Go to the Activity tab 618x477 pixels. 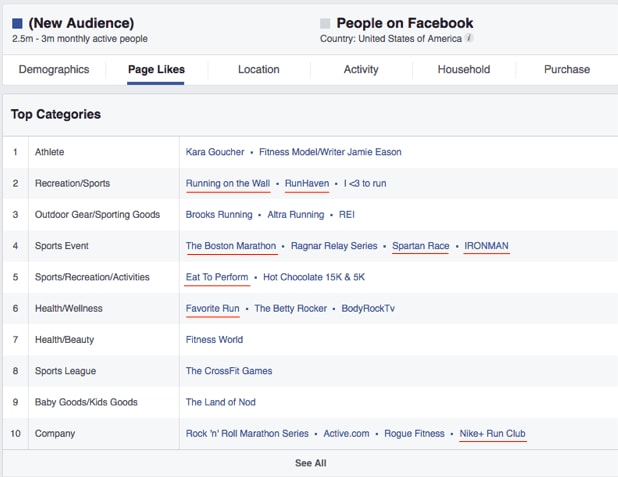click(x=361, y=69)
